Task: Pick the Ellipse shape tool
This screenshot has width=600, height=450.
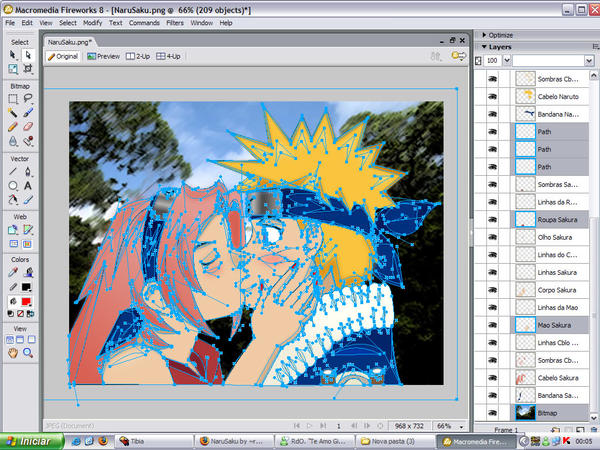Action: point(13,186)
